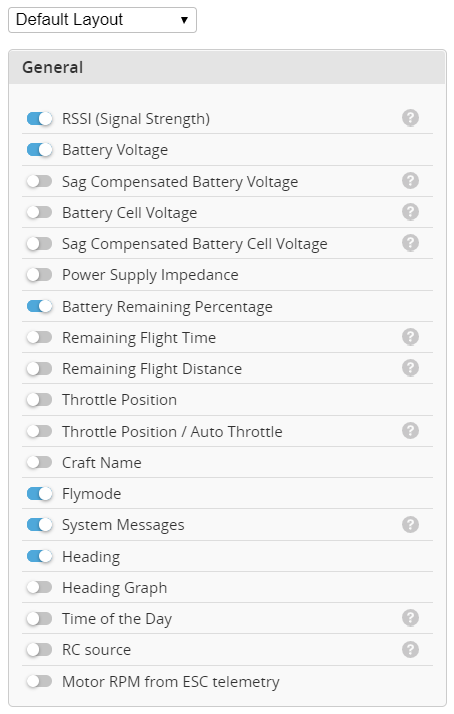This screenshot has height=714, width=454.
Task: Click the General section header
Action: click(x=227, y=67)
